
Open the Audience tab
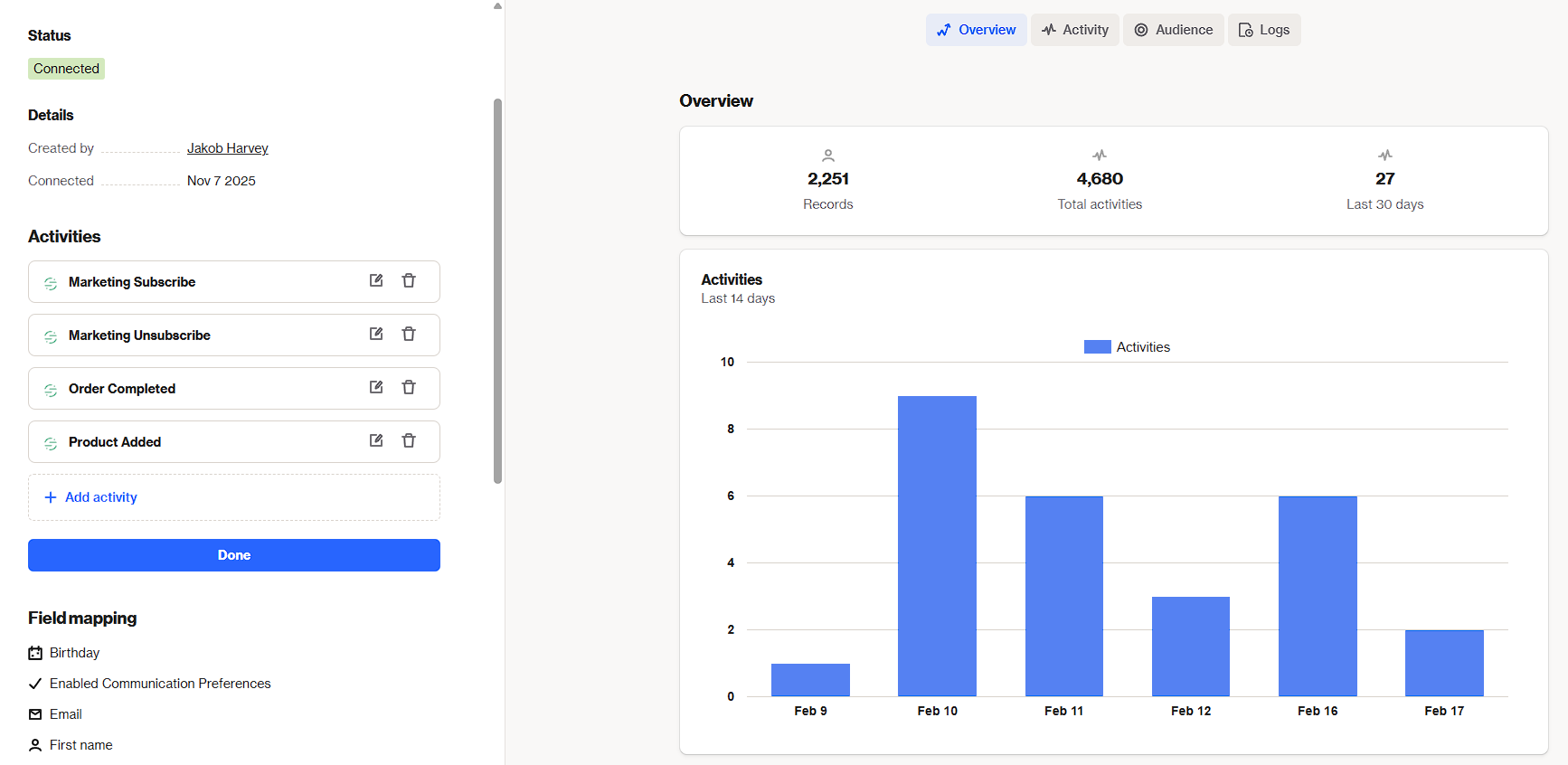[x=1173, y=30]
